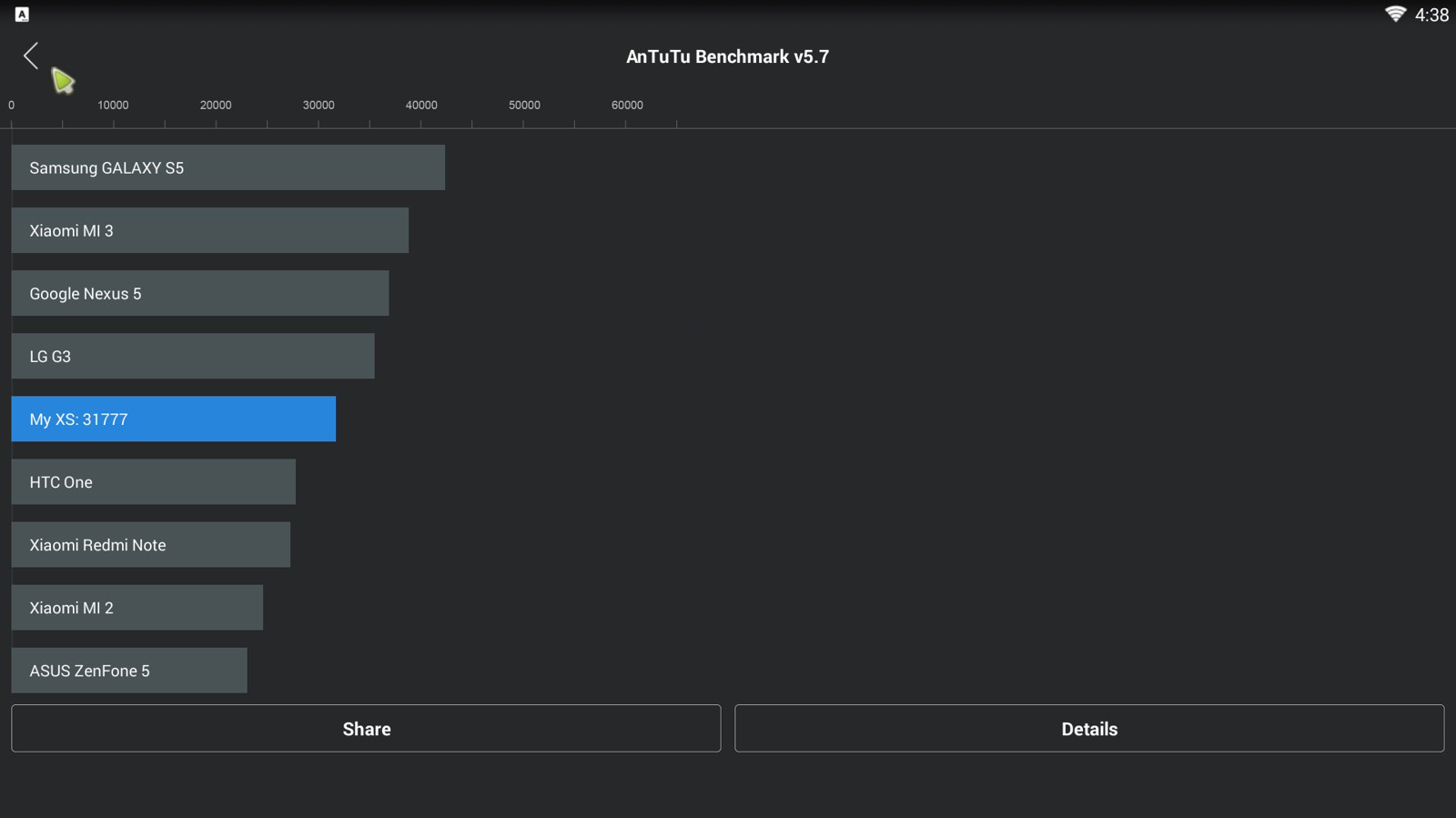
Task: Click the 50000 axis label
Action: (524, 105)
